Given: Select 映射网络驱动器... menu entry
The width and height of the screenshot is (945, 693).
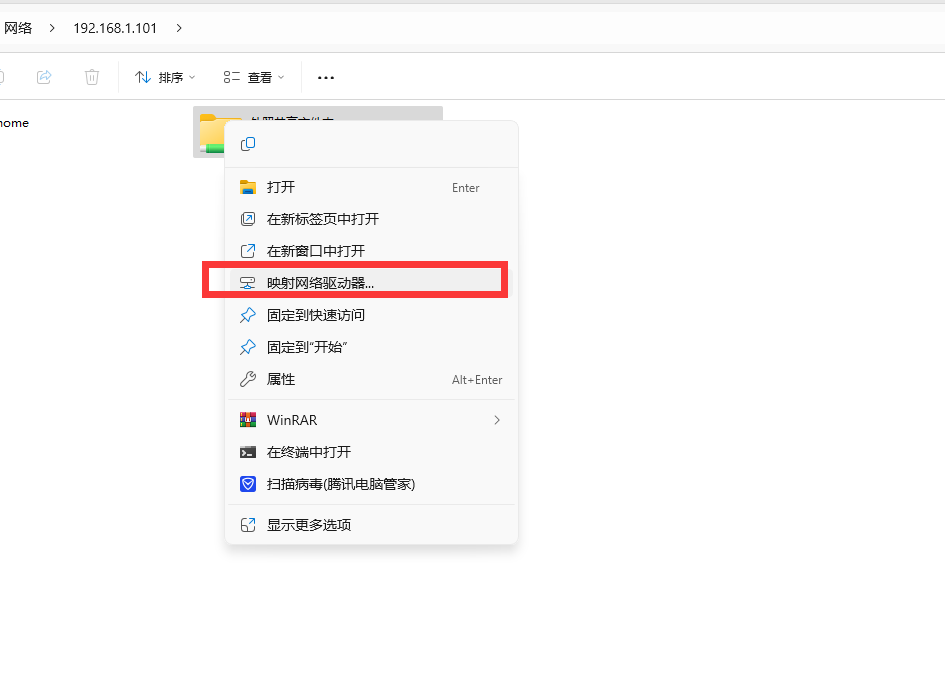Looking at the screenshot, I should point(320,283).
